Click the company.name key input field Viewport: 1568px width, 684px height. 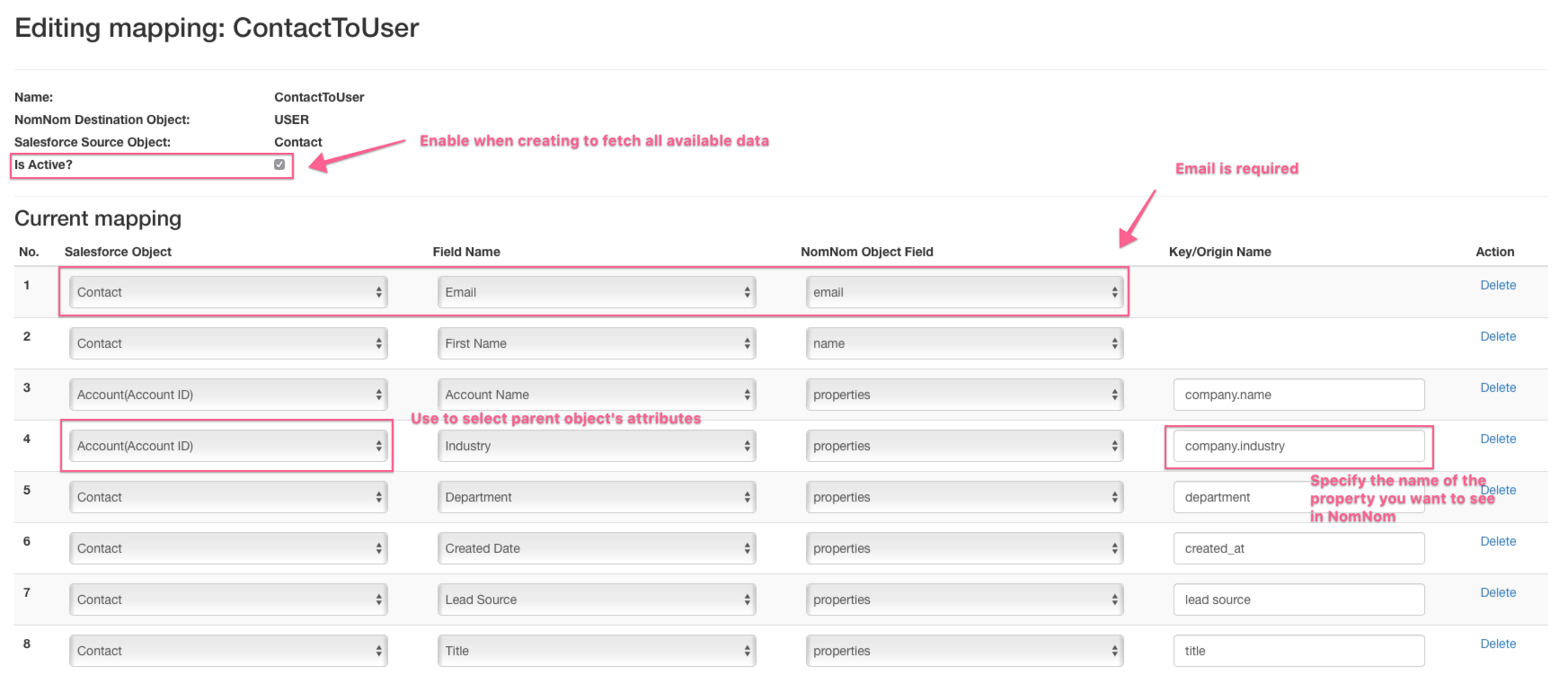[x=1298, y=395]
